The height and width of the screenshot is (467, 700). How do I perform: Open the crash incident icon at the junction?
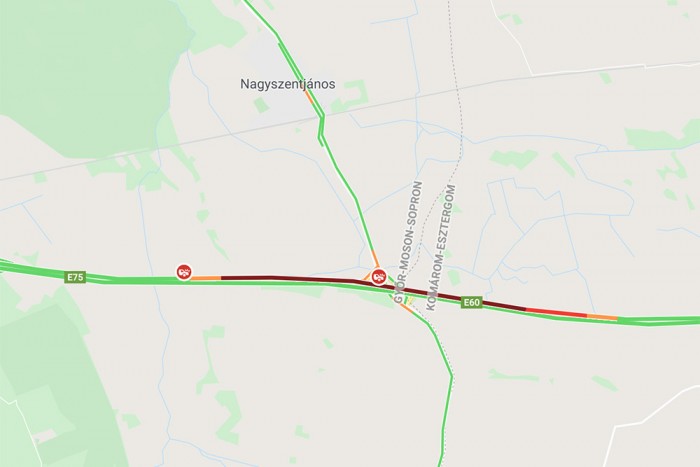point(379,276)
